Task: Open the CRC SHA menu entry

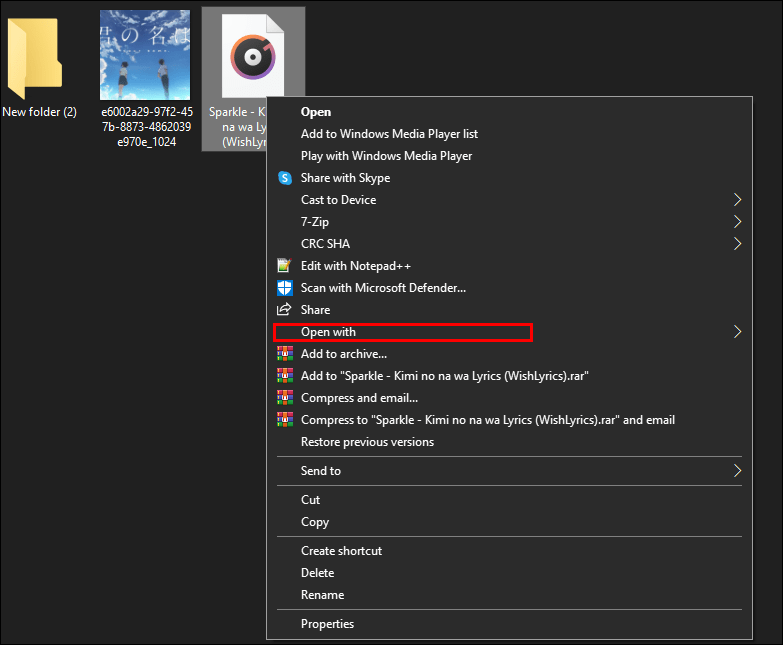Action: [509, 244]
